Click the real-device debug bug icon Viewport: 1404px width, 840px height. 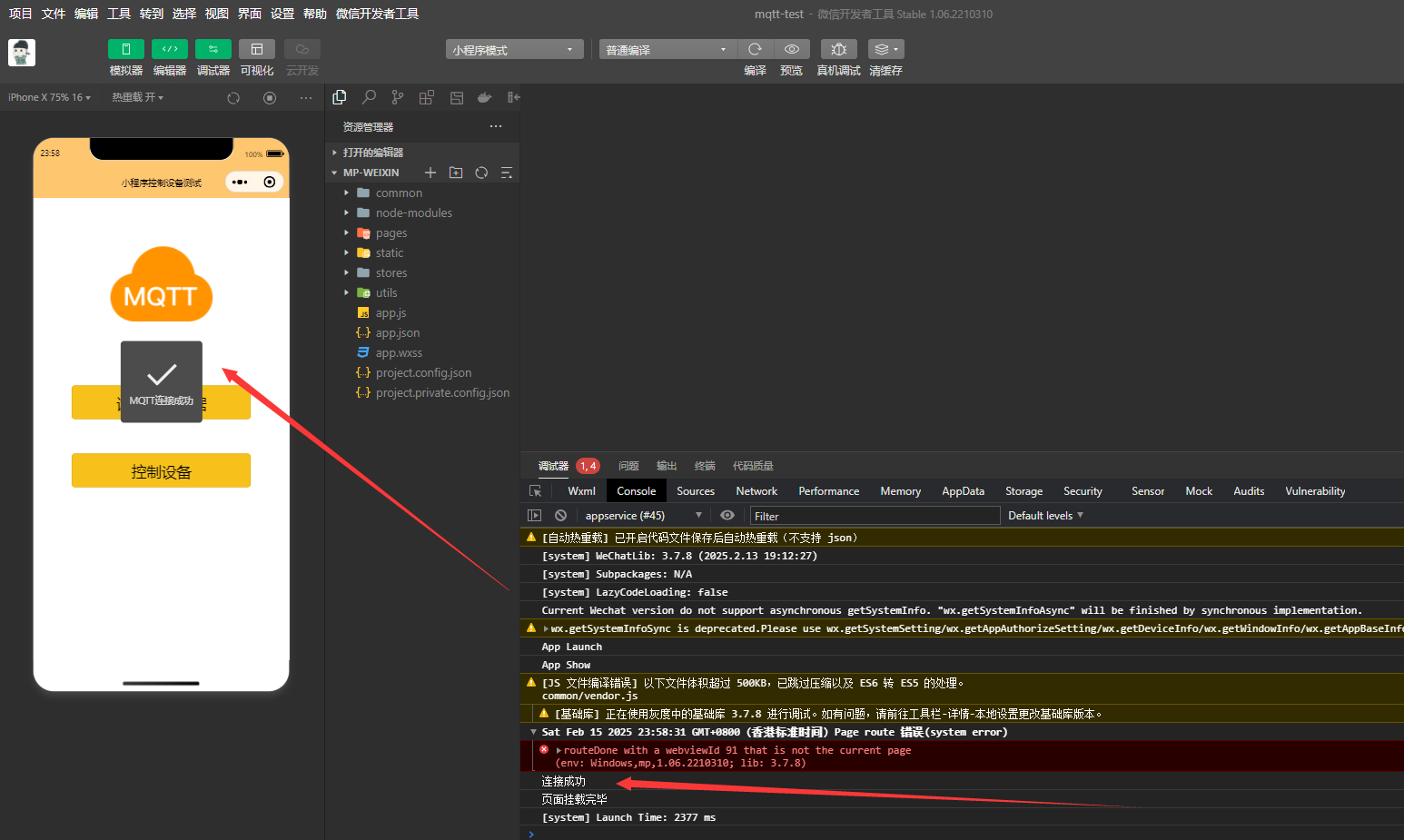tap(838, 49)
